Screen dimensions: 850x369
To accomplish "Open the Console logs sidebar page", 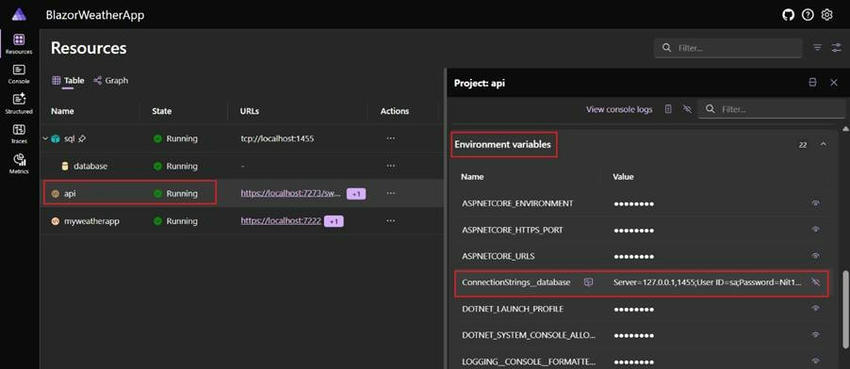I will (19, 74).
